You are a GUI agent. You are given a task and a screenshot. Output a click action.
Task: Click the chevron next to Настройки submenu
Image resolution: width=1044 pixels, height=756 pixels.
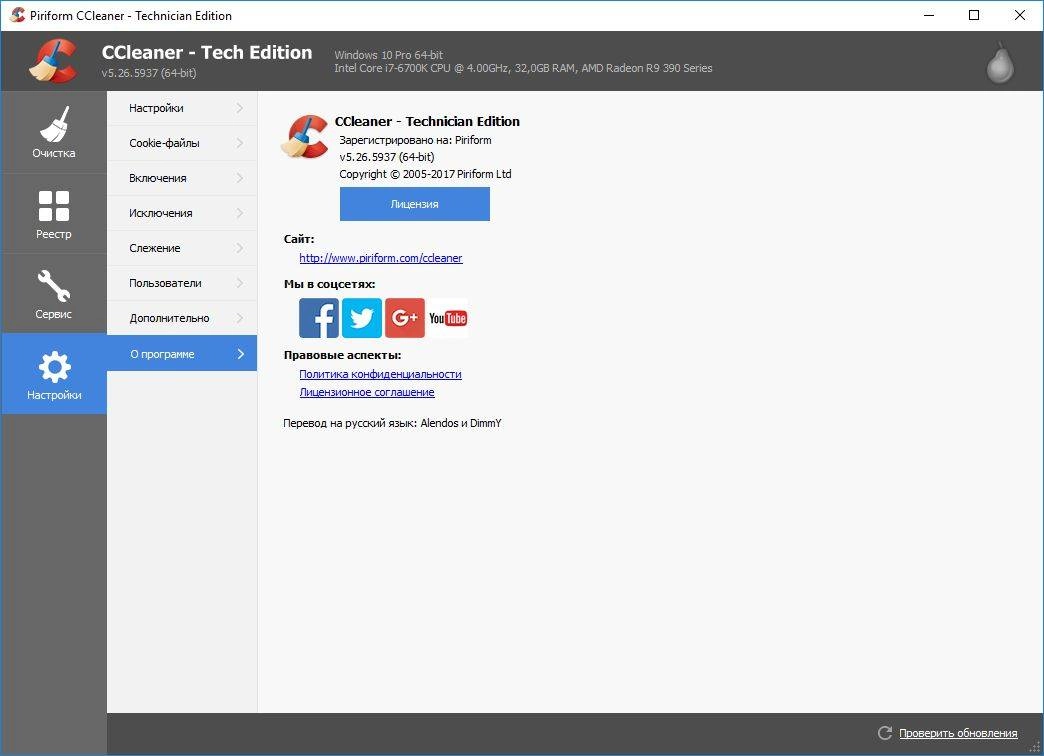coord(240,108)
